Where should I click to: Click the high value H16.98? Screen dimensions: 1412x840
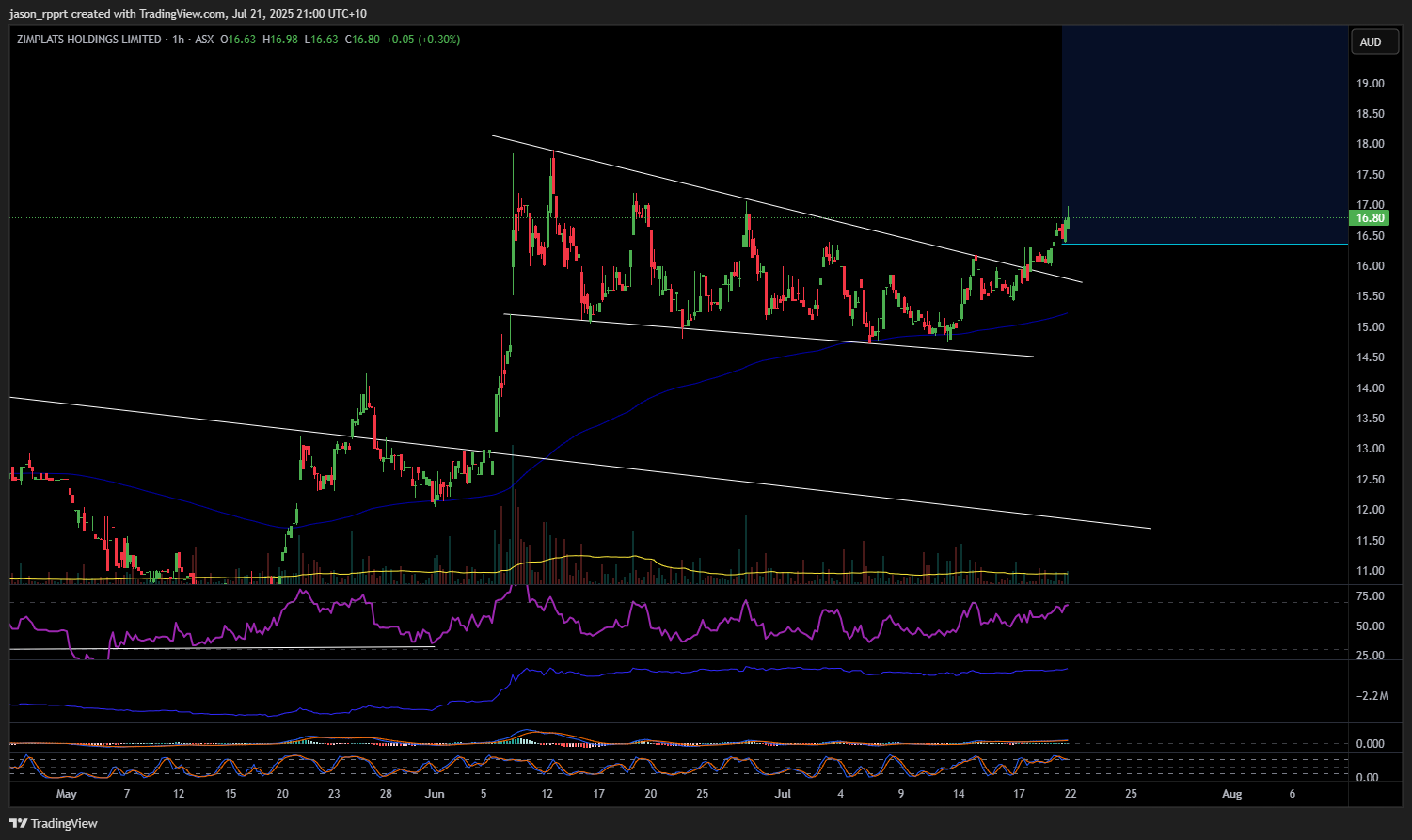280,40
